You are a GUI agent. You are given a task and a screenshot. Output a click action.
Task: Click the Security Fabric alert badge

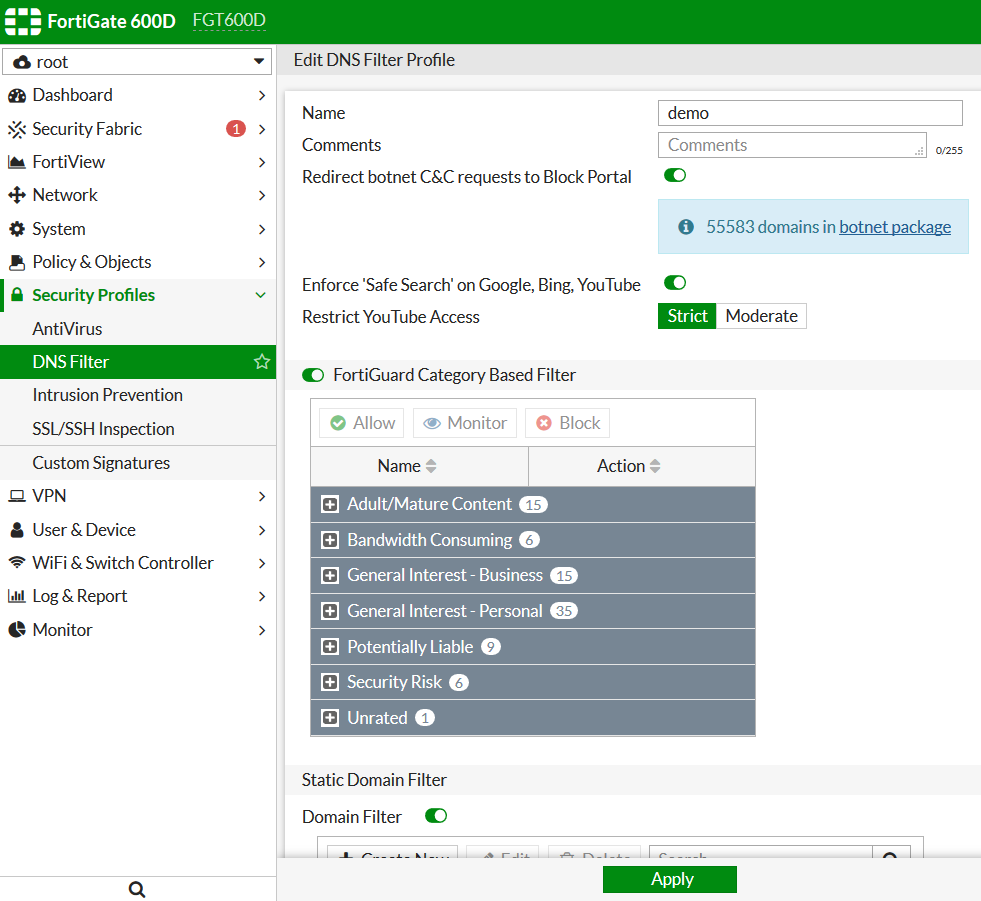[235, 129]
